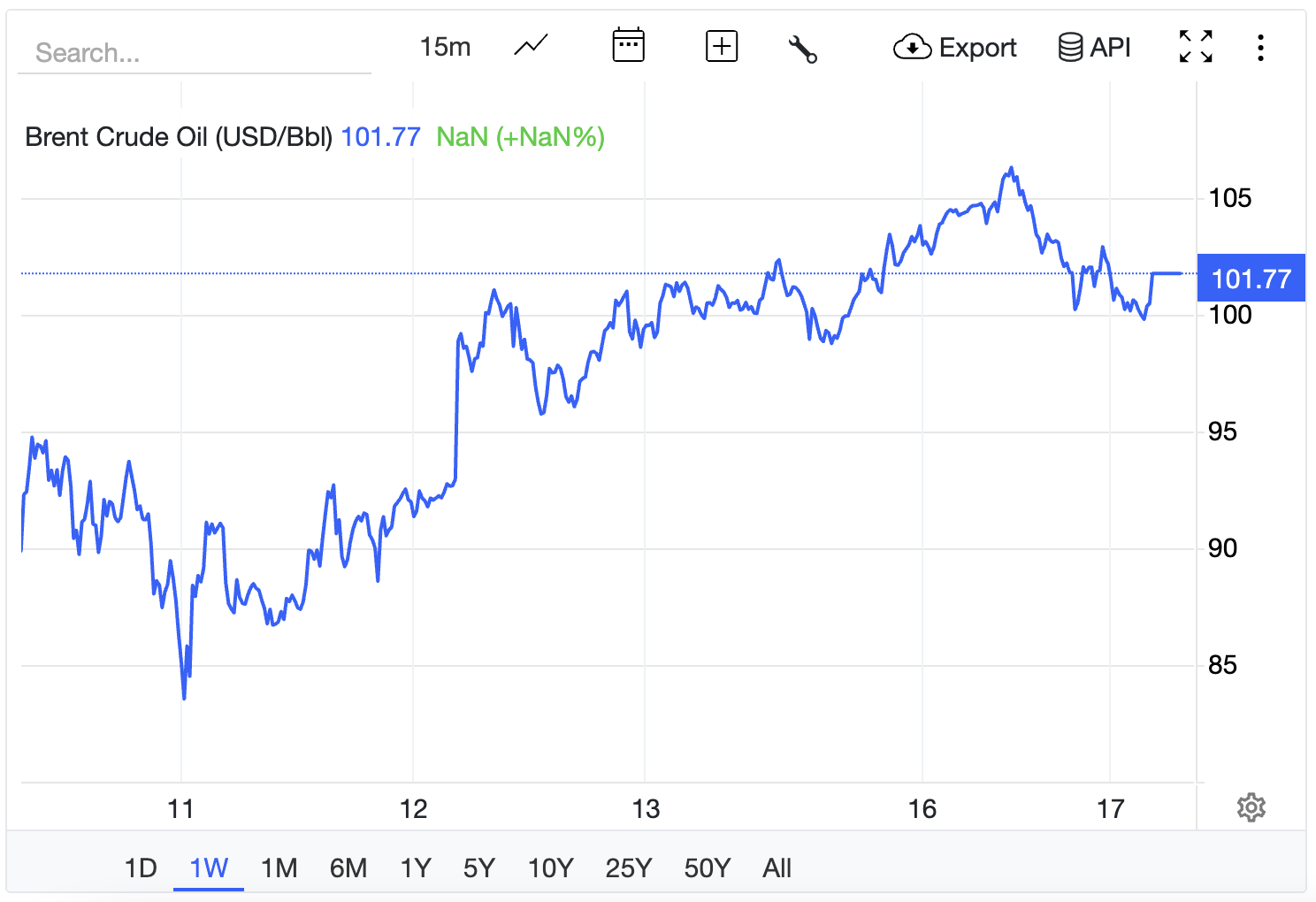Expand the chart to fullscreen
1316x902 pixels.
click(1196, 46)
